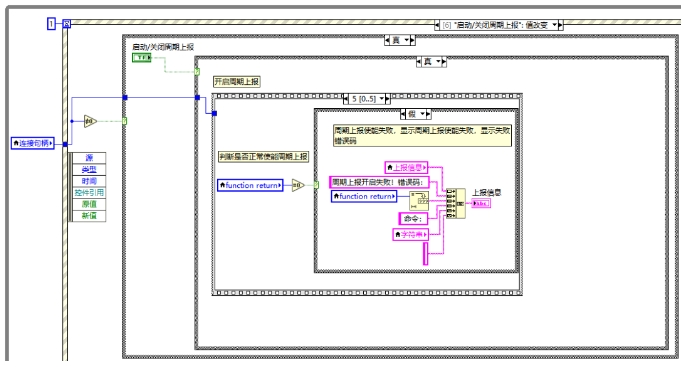Image resolution: width=684 pixels, height=367 pixels.
Task: Open the outermost 真 case selector dropdown
Action: point(407,40)
